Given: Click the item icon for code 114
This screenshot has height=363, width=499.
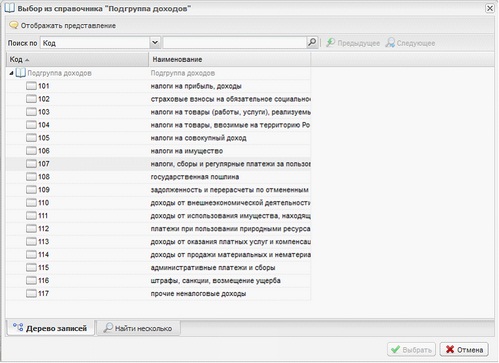Looking at the screenshot, I should click(31, 254).
